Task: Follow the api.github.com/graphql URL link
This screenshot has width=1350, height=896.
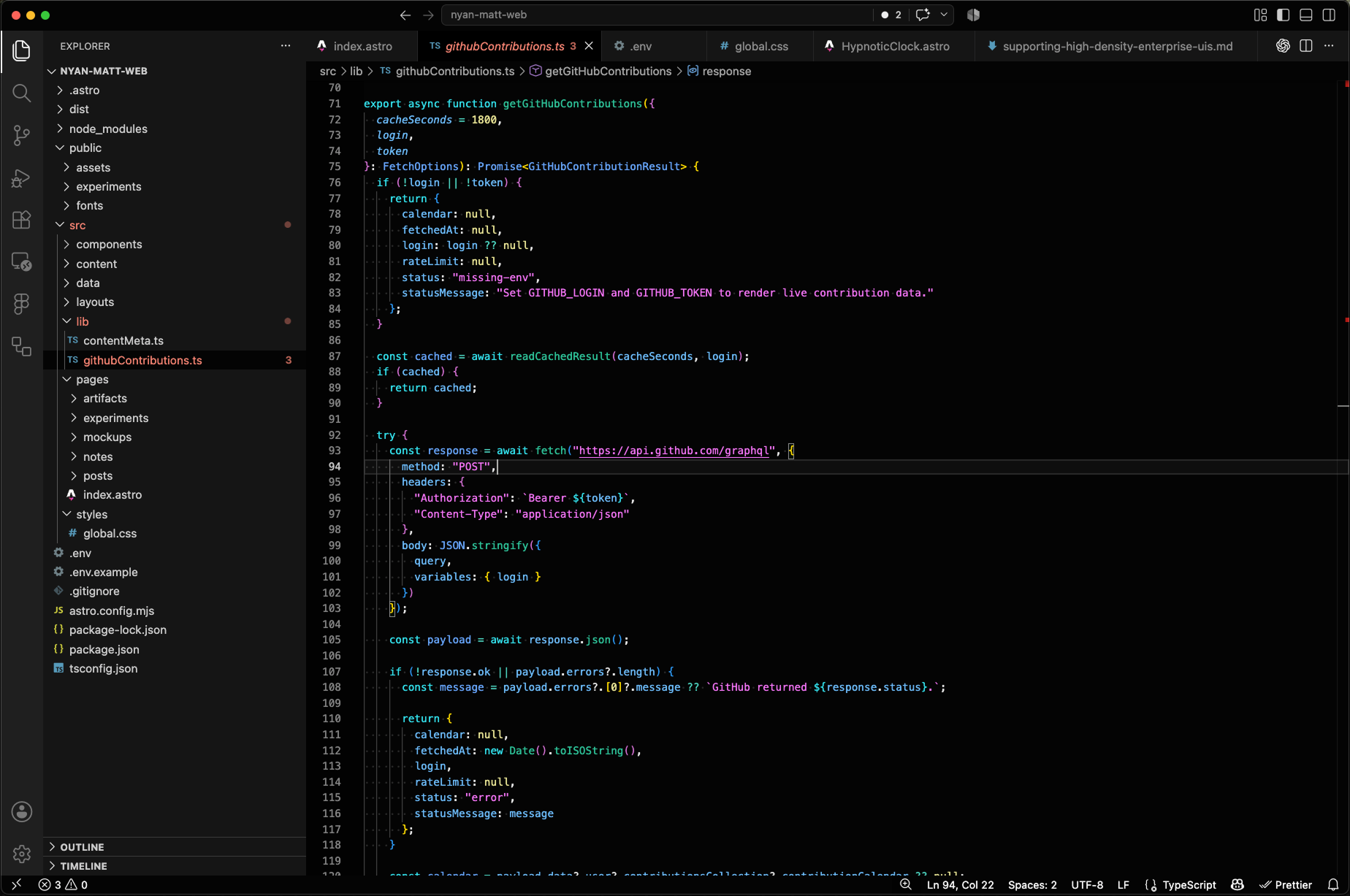Action: click(x=674, y=451)
